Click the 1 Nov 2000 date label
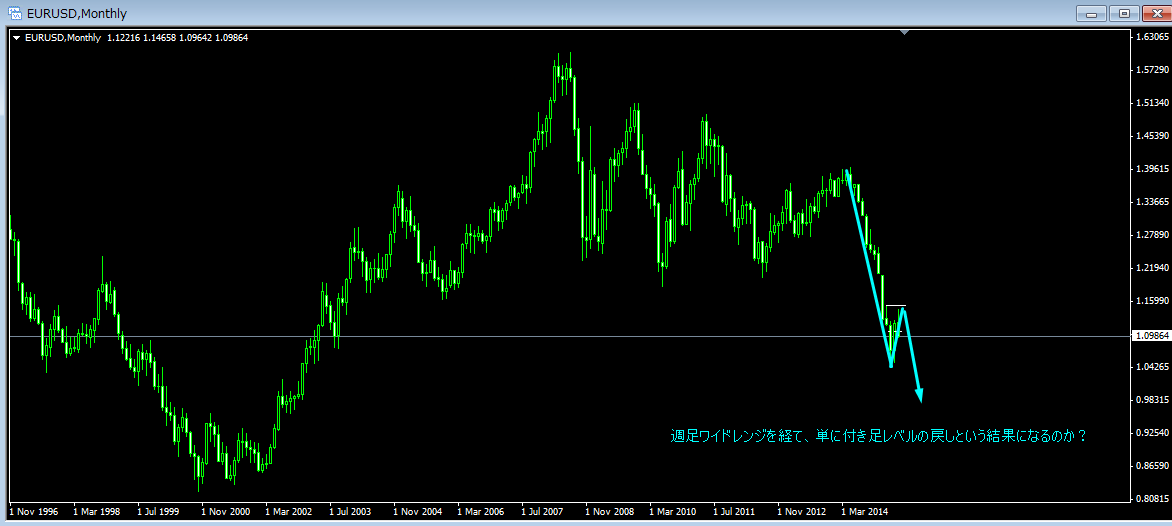 226,512
